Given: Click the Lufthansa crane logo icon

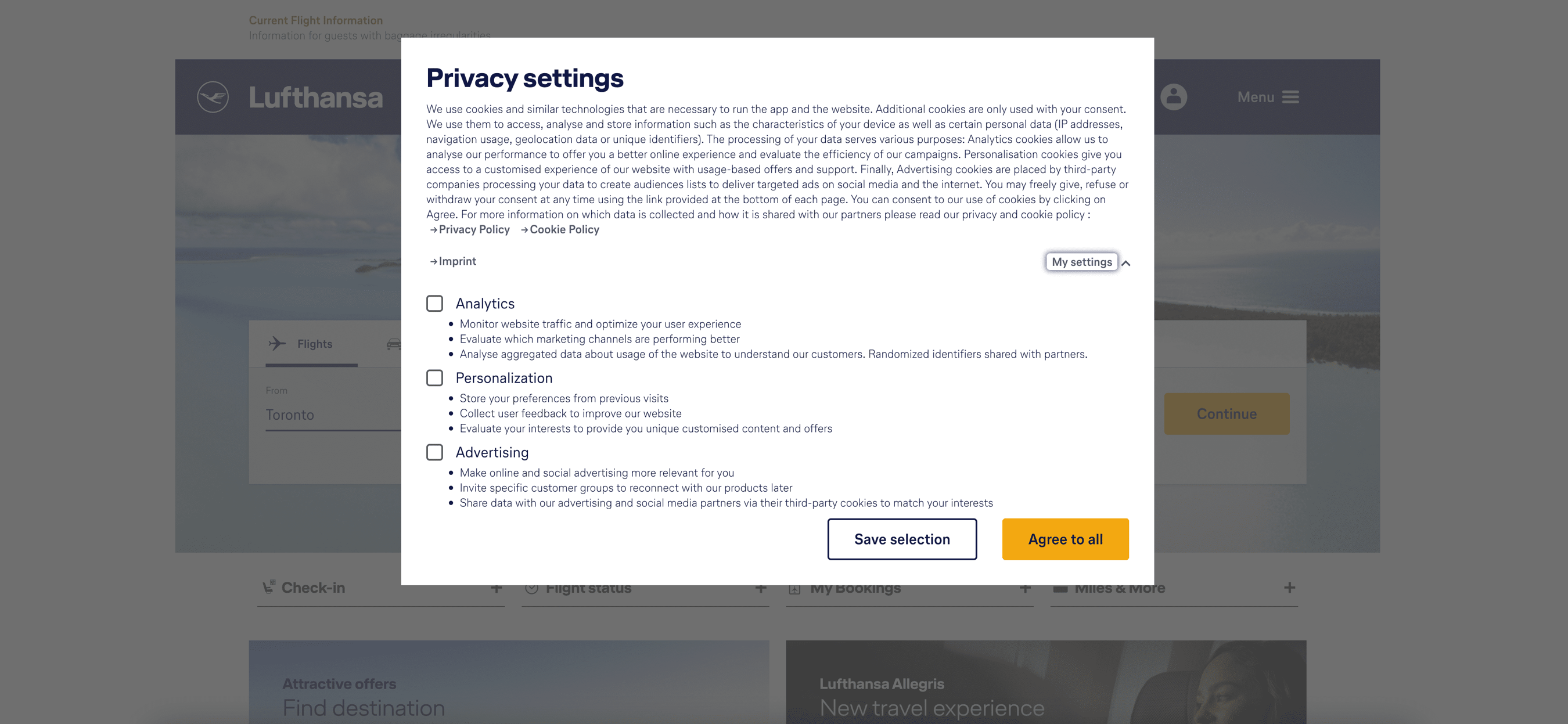Looking at the screenshot, I should coord(213,97).
